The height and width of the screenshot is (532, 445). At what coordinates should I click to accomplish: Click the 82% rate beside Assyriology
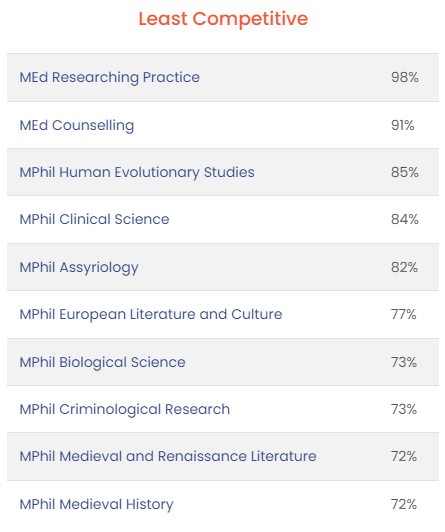404,267
